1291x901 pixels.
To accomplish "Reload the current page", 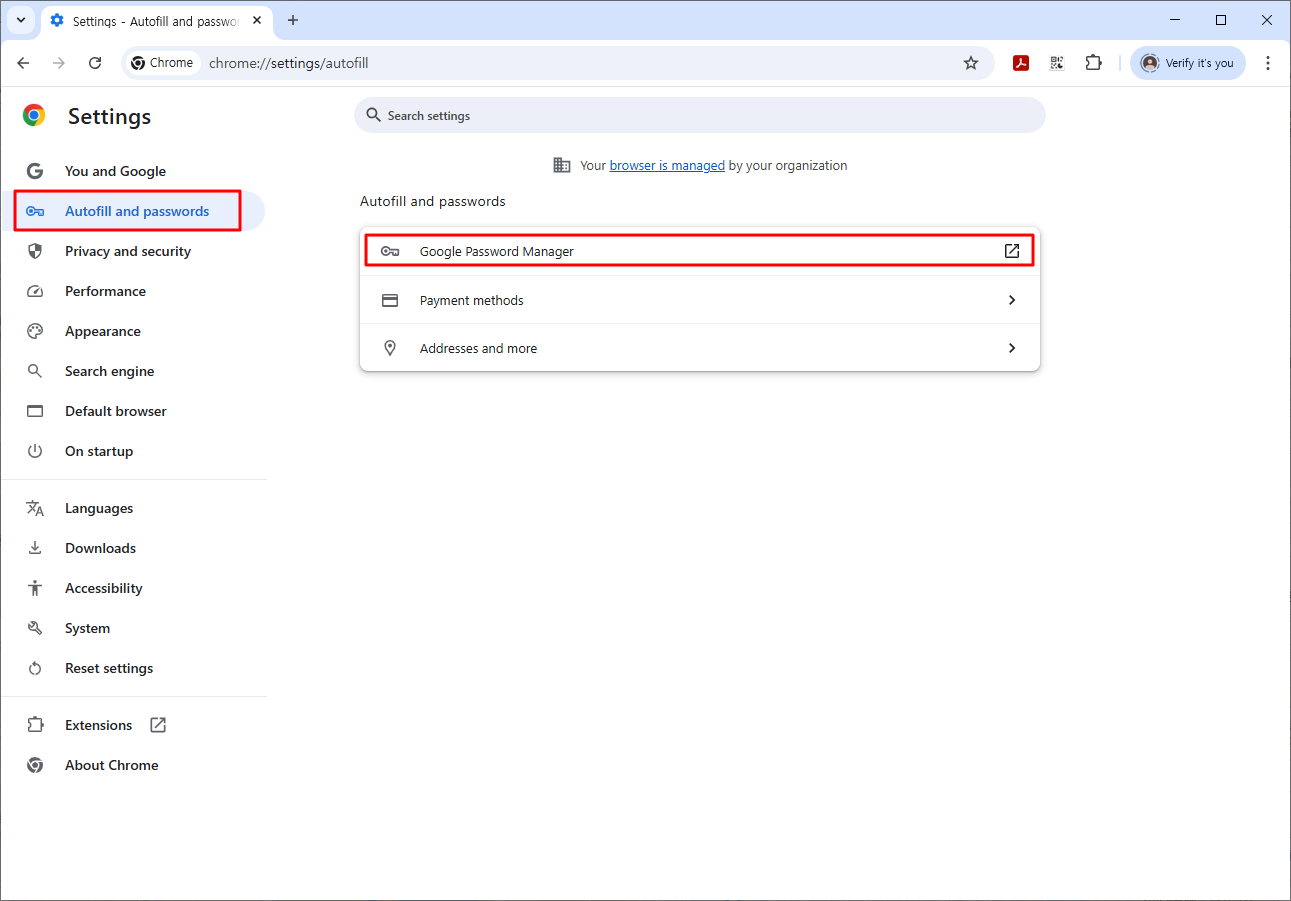I will tap(95, 63).
